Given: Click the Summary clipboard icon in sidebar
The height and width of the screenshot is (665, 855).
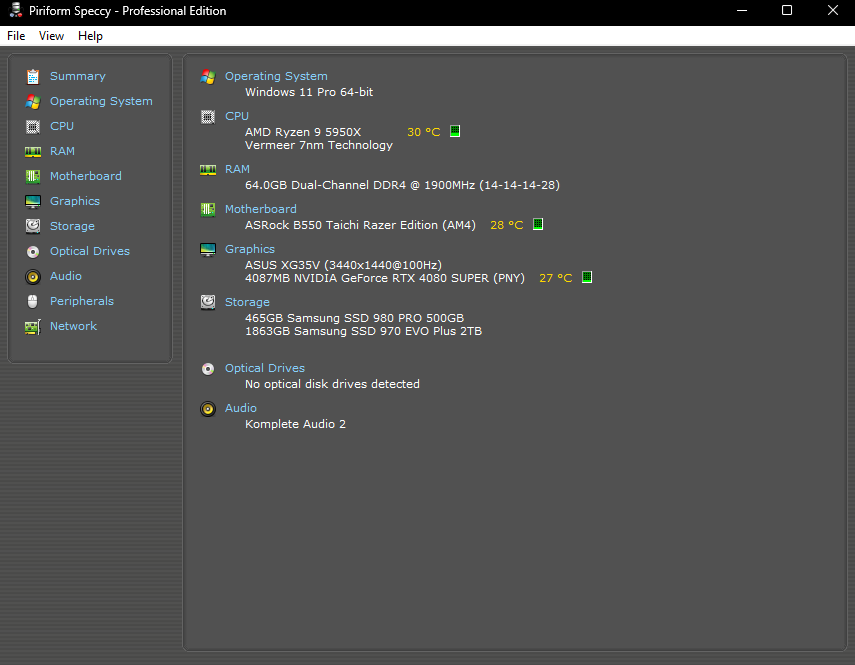Looking at the screenshot, I should coord(33,77).
